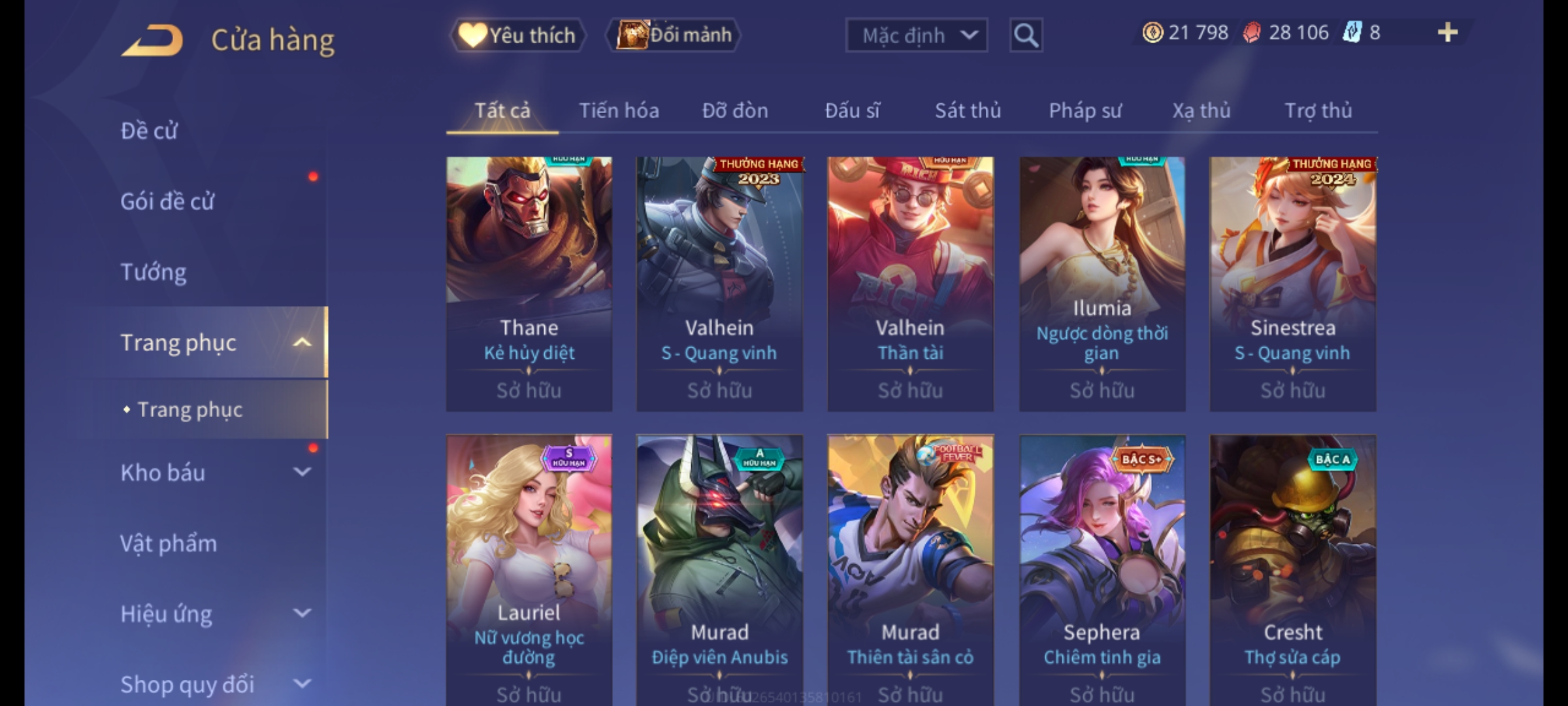The image size is (1568, 706).
Task: Open the Yêu thích favorites heart button
Action: [x=517, y=35]
